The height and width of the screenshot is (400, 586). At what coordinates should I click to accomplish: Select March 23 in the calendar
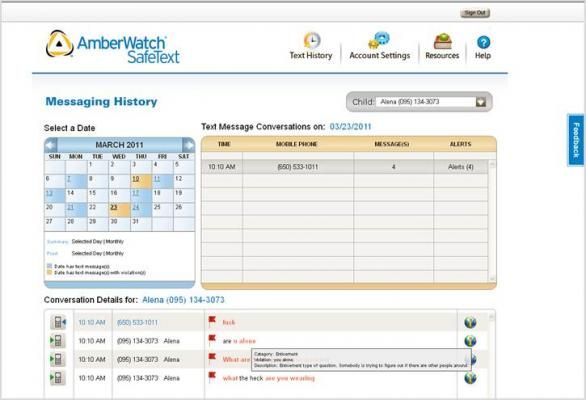(x=119, y=210)
